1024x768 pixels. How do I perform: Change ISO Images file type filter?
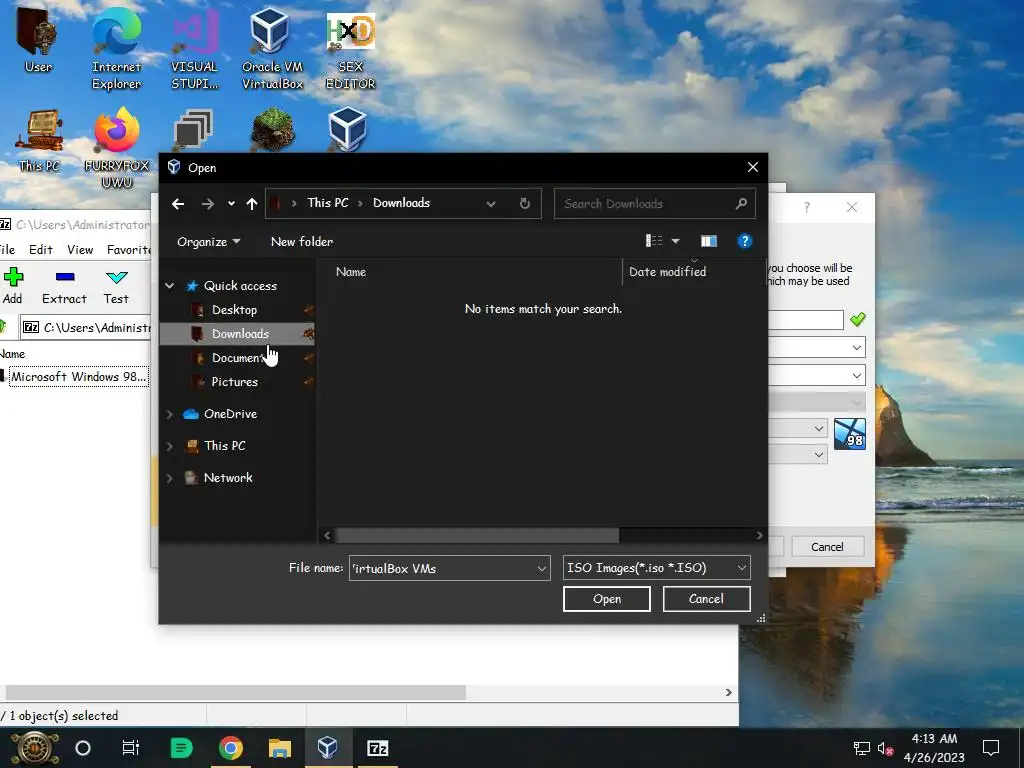tap(656, 568)
